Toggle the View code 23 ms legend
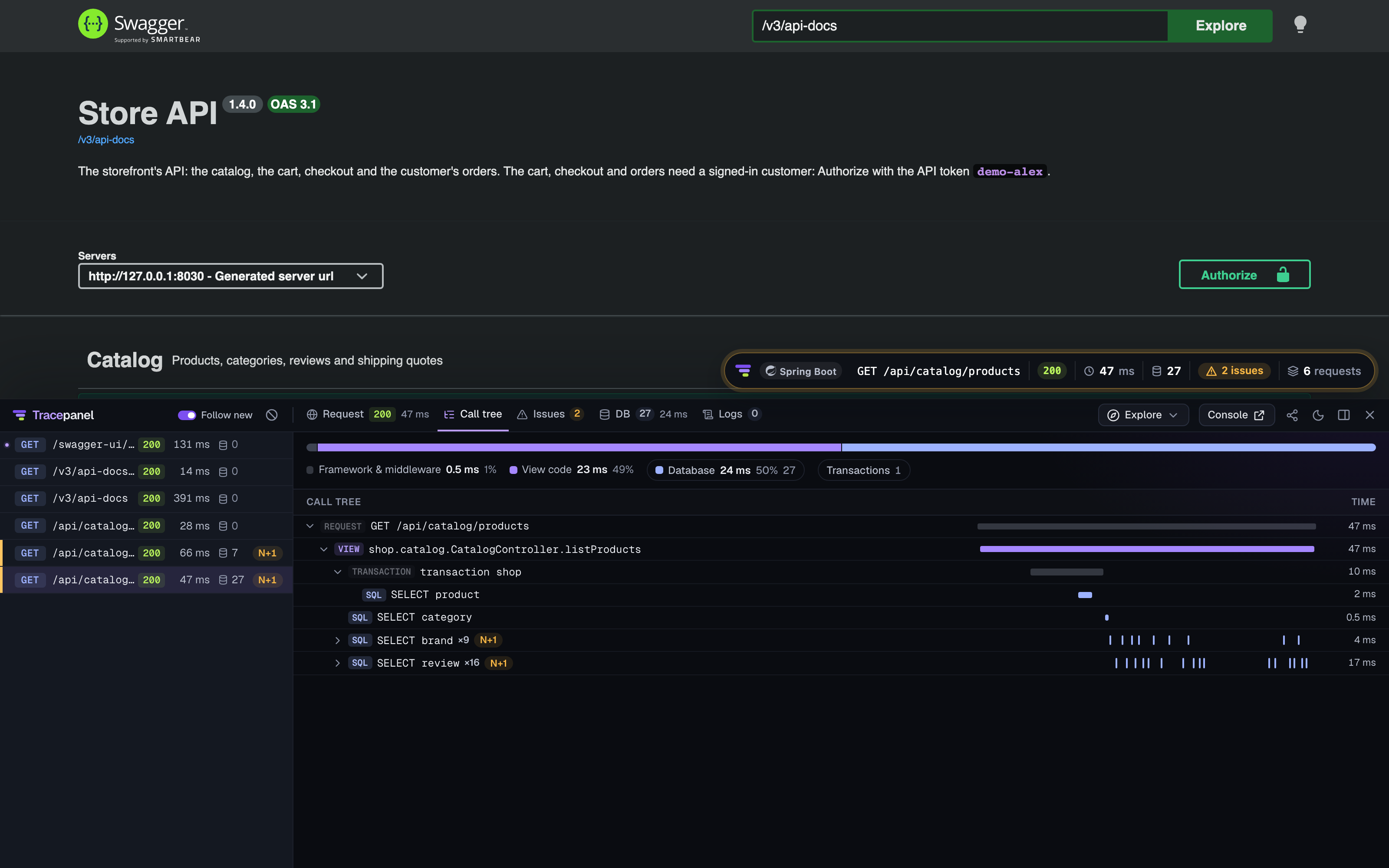This screenshot has width=1389, height=868. click(572, 470)
